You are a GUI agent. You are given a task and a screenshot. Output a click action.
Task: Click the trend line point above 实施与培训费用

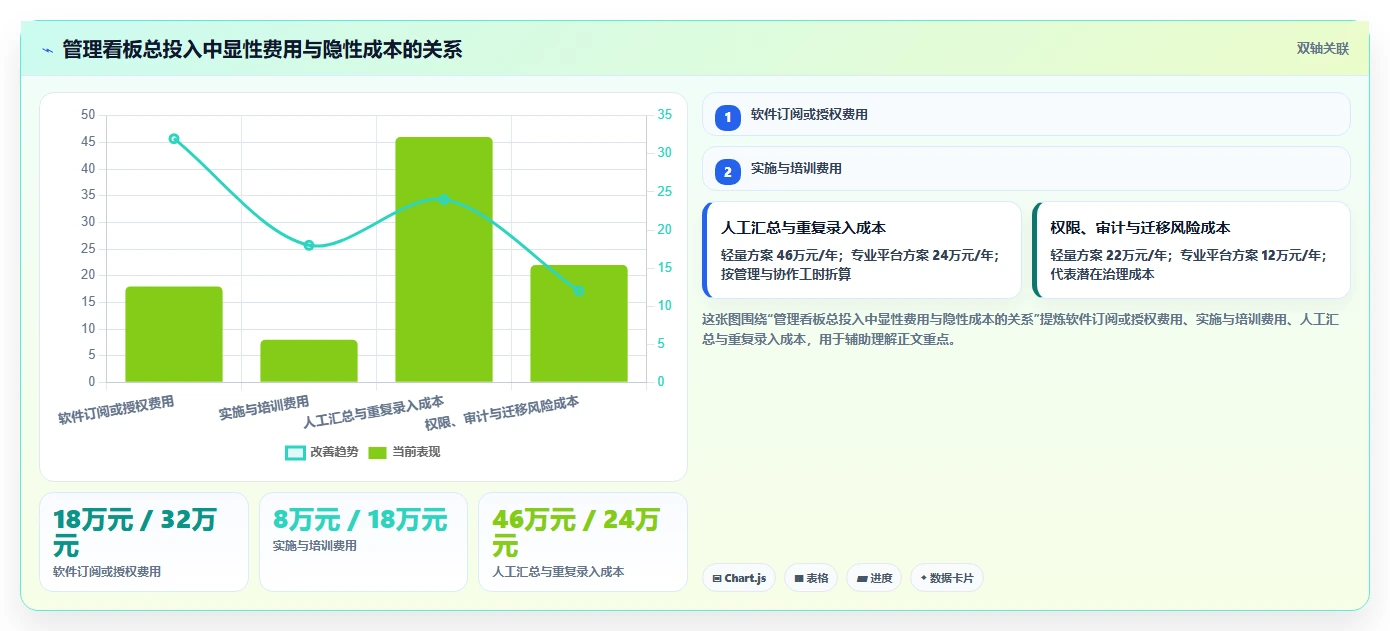(x=309, y=245)
